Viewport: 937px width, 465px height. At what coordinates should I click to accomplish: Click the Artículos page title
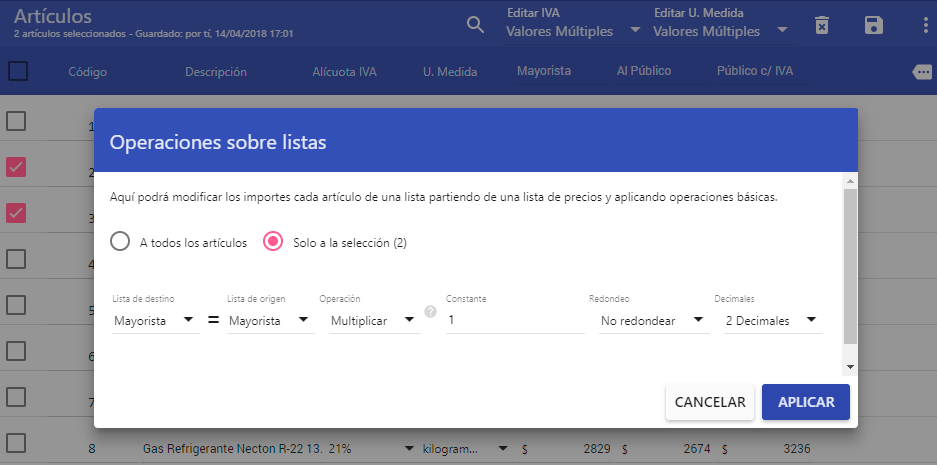pyautogui.click(x=53, y=16)
